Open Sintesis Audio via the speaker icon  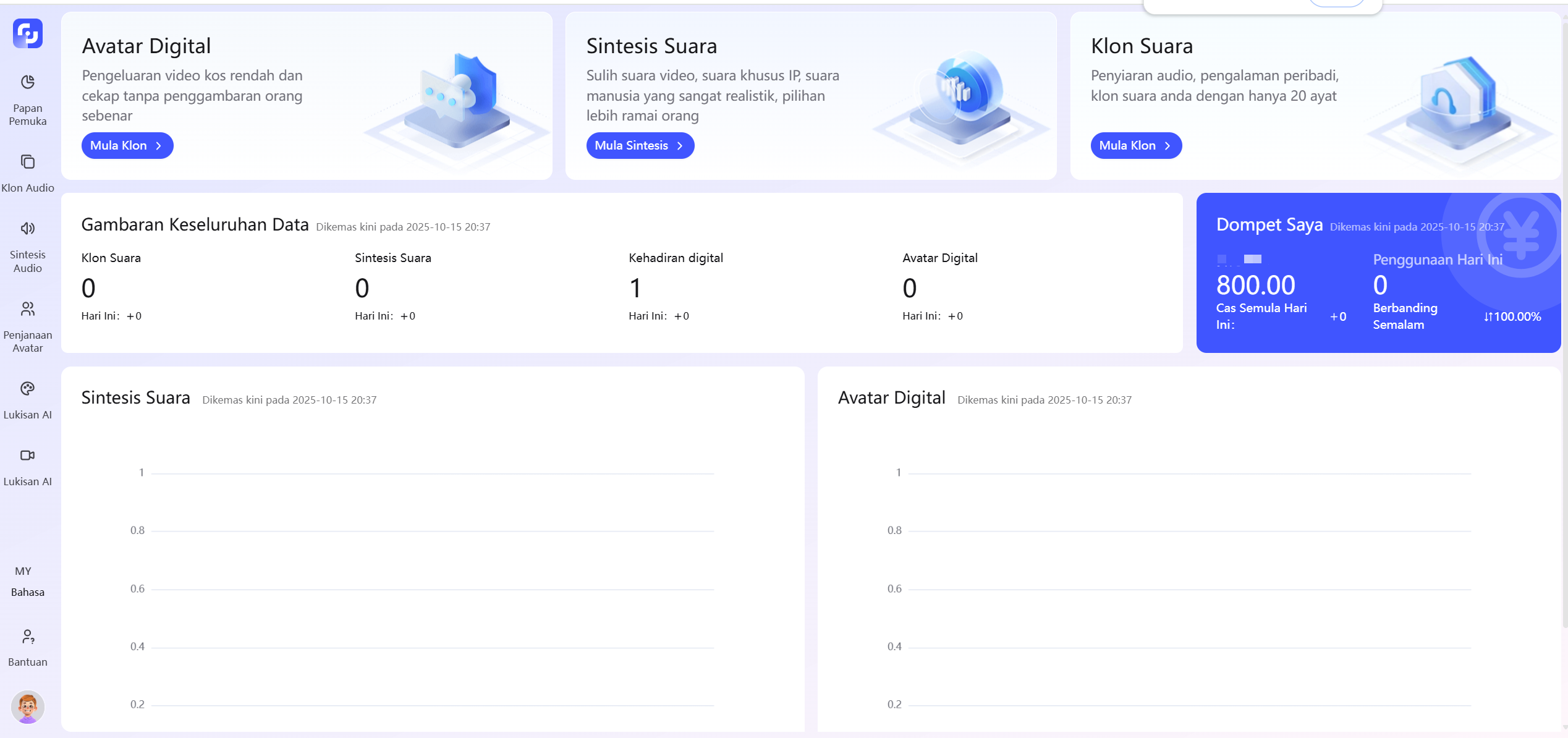pos(27,228)
